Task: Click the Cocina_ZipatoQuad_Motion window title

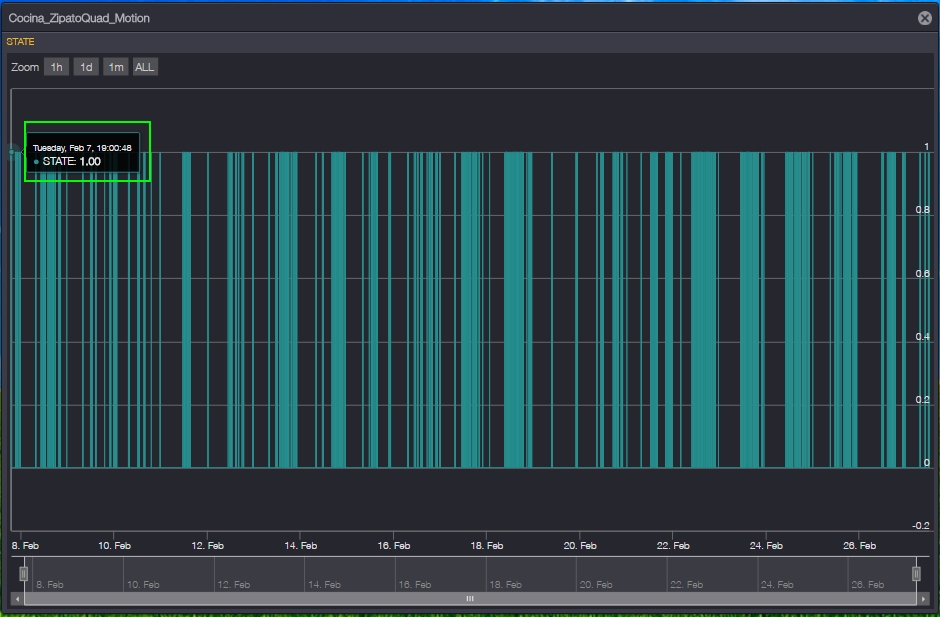Action: (79, 19)
